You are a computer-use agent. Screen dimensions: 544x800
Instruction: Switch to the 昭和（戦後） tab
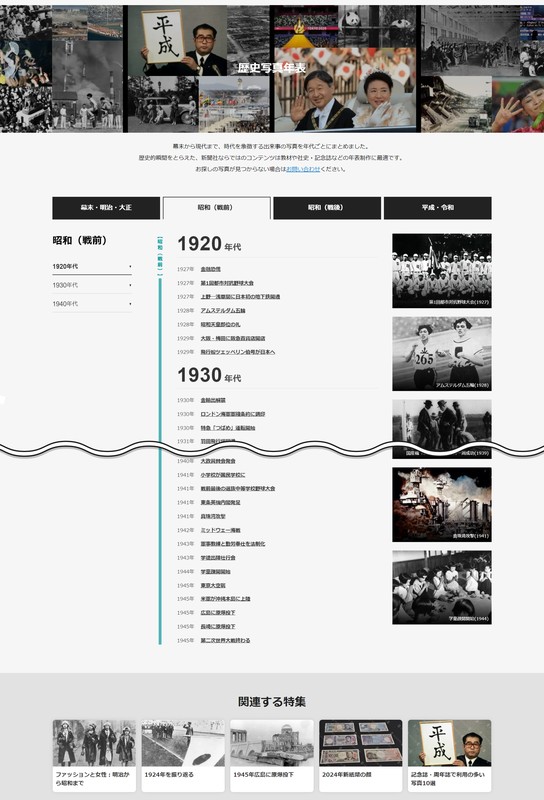327,208
